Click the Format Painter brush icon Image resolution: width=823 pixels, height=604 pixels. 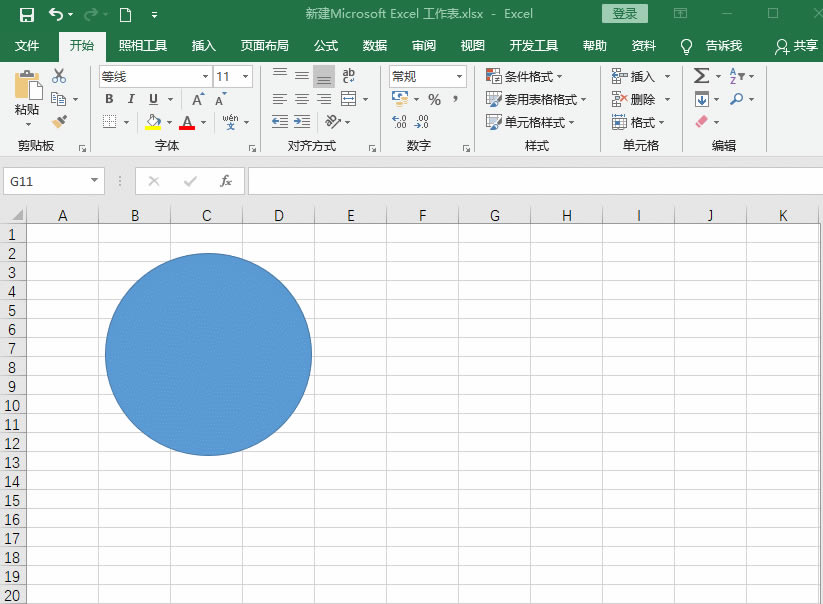click(57, 122)
